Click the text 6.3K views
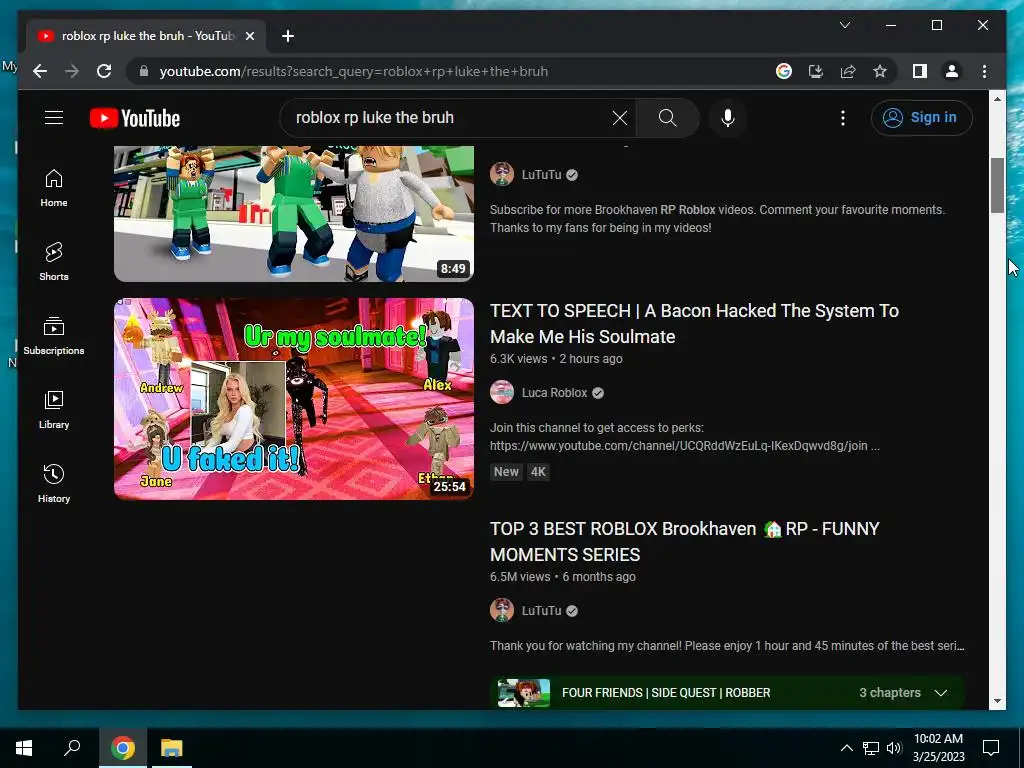 519,359
